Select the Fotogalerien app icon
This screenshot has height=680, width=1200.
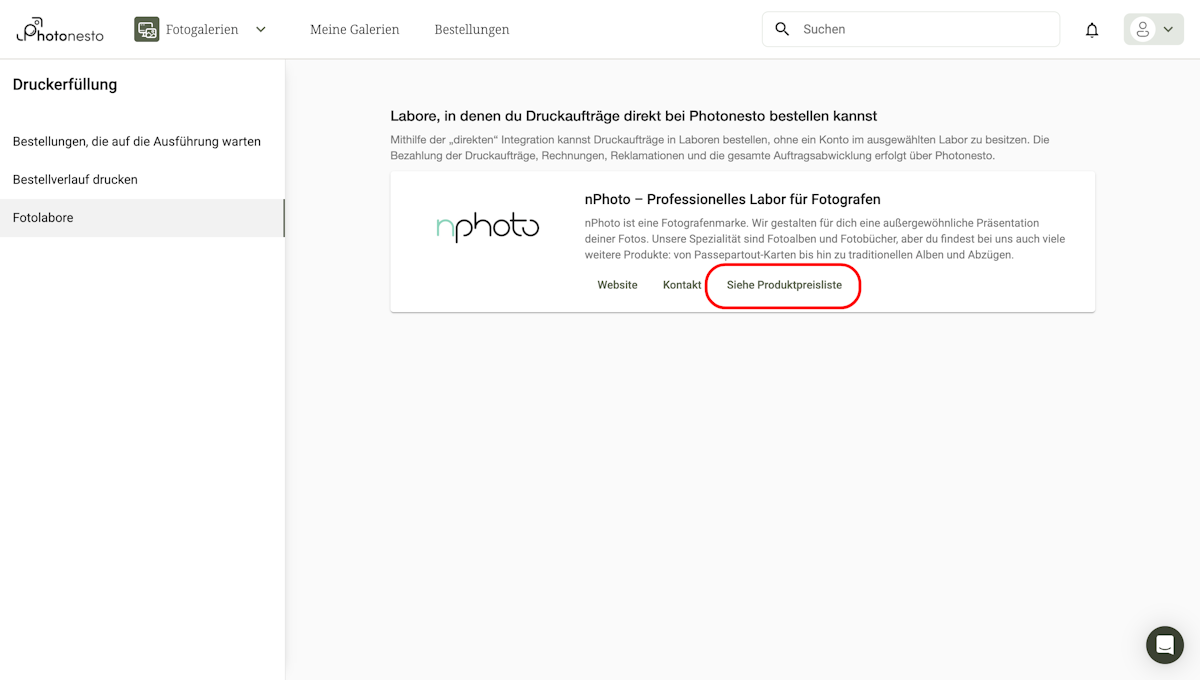pyautogui.click(x=146, y=29)
